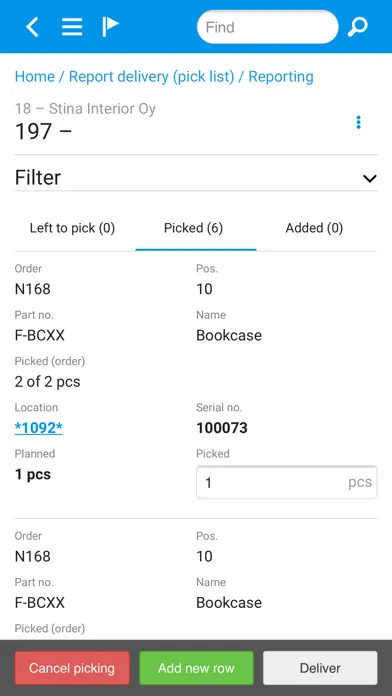The image size is (392, 696).
Task: Switch to Left to pick (0) tab
Action: (72, 228)
